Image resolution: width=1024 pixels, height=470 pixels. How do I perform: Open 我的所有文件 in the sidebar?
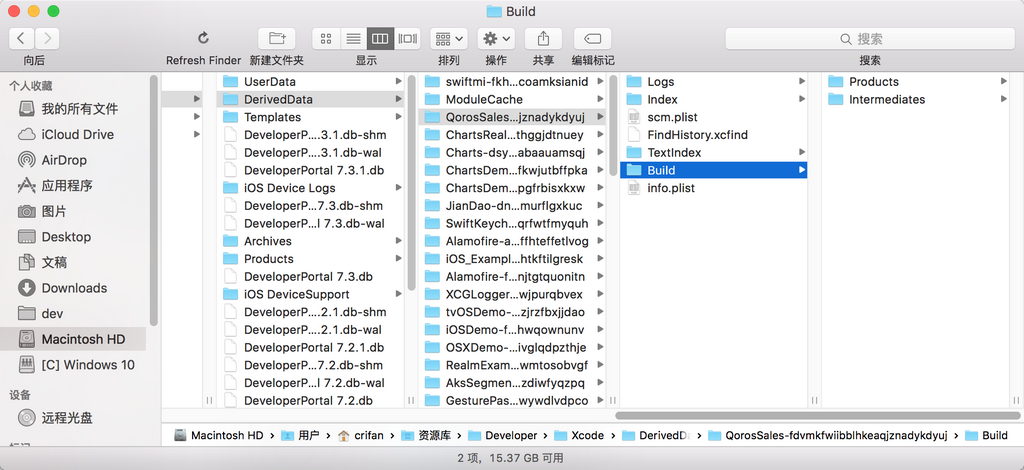point(78,108)
